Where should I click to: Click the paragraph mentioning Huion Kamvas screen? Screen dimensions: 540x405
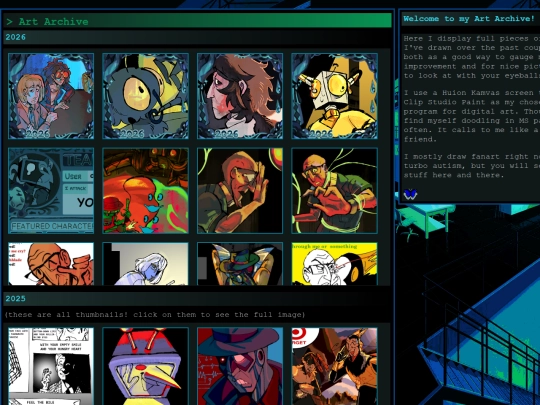point(471,116)
